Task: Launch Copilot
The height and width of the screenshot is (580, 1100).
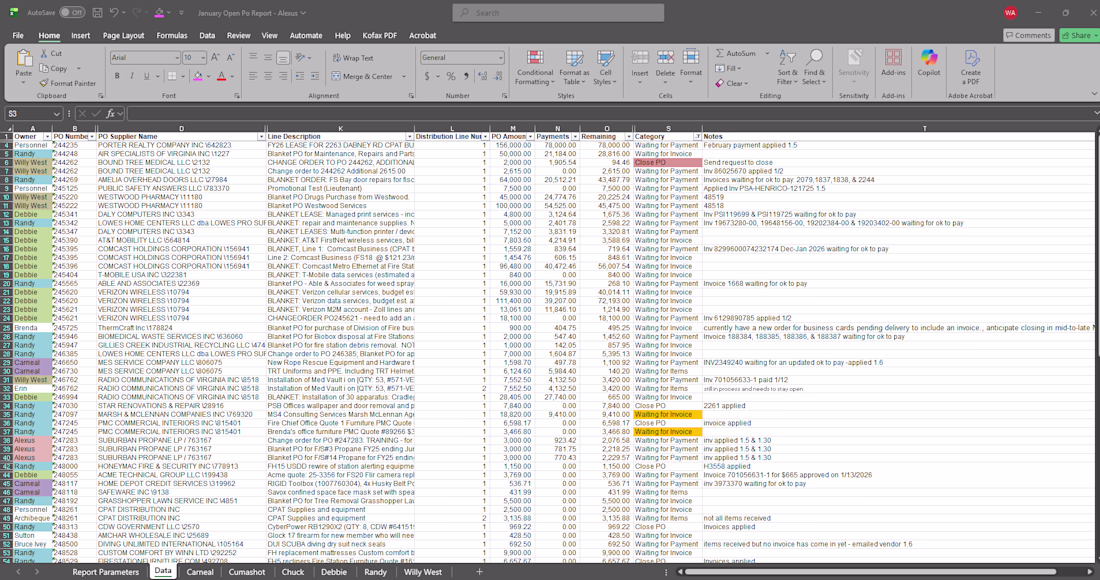Action: tap(929, 63)
